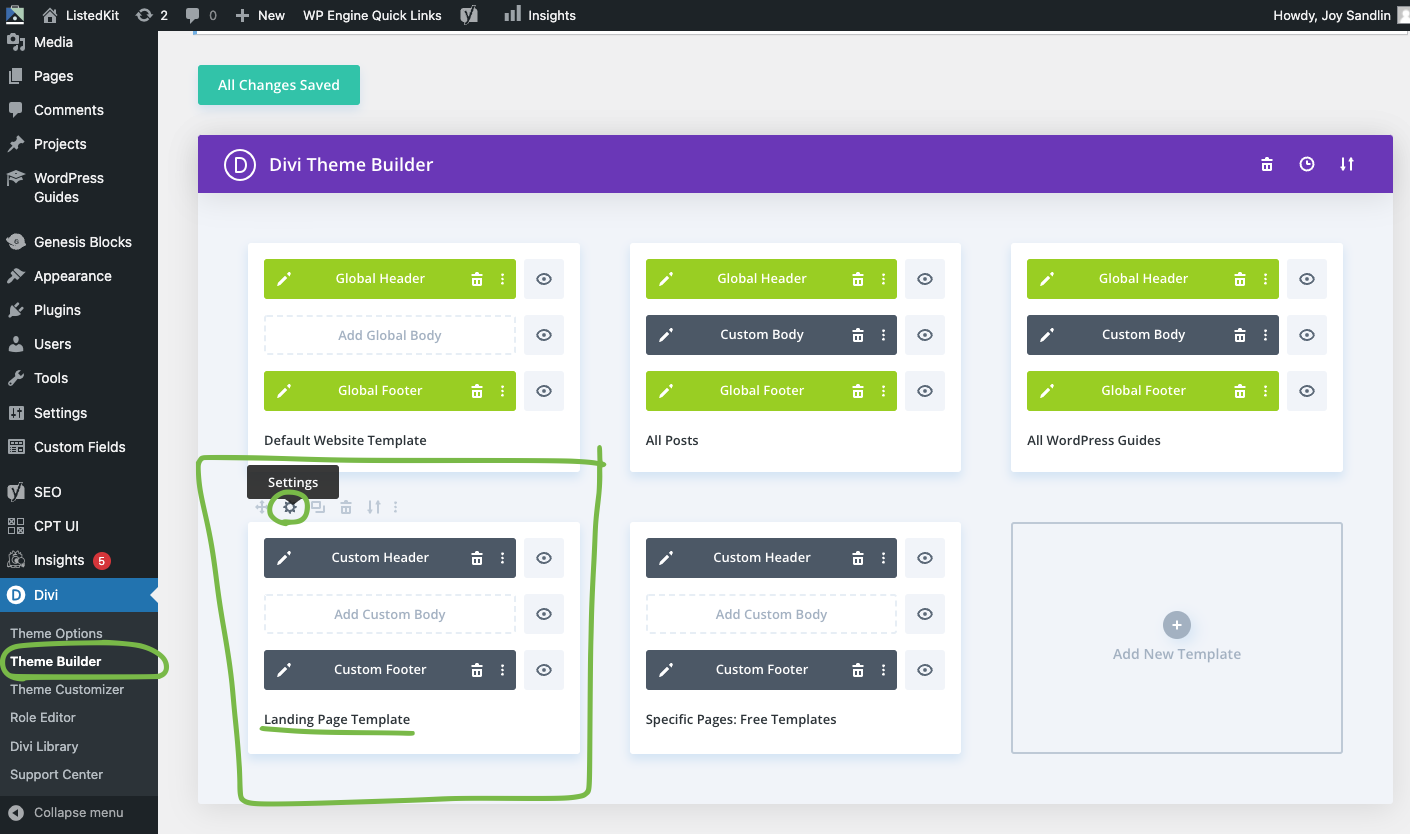Click trash icon on All Posts Custom Body

point(858,335)
